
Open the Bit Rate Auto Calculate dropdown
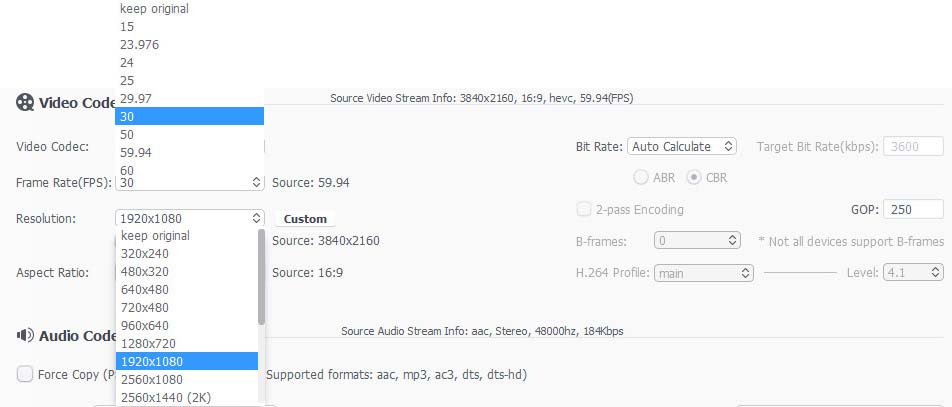point(683,147)
